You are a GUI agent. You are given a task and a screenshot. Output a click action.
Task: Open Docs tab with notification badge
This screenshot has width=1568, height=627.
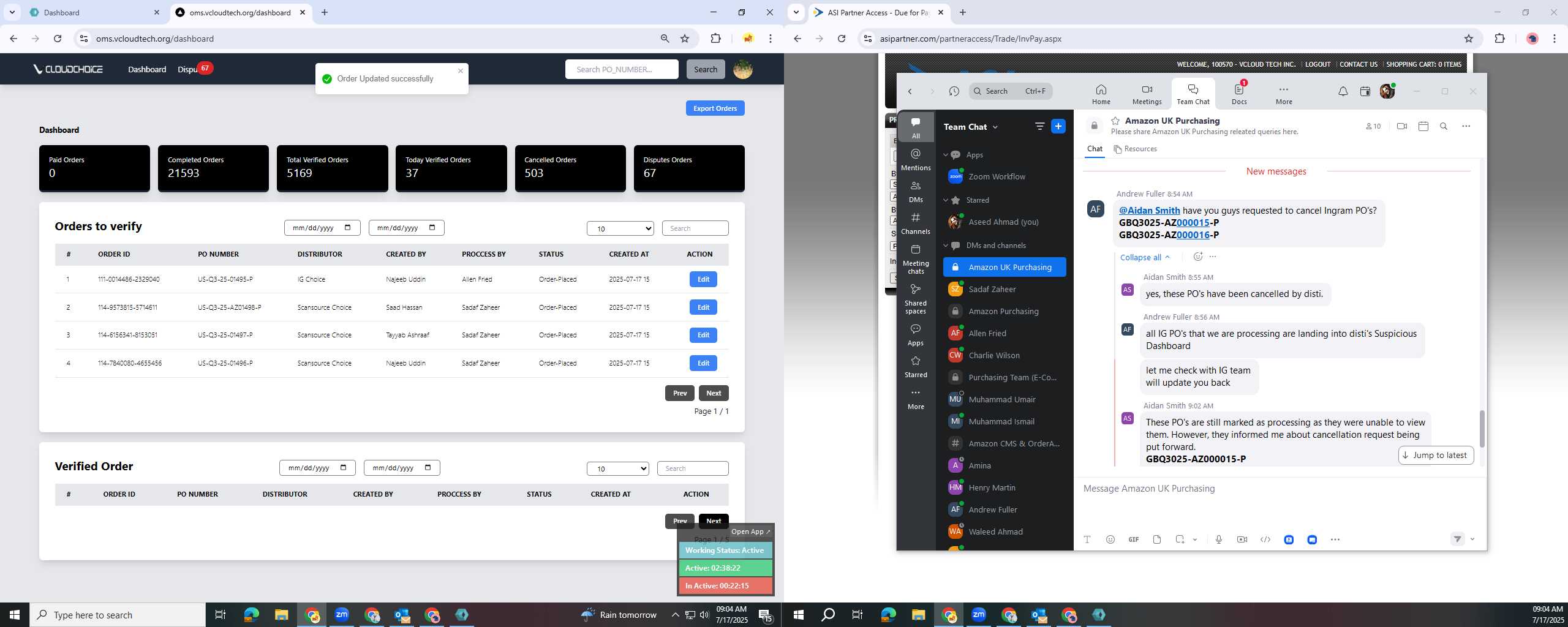click(x=1239, y=94)
